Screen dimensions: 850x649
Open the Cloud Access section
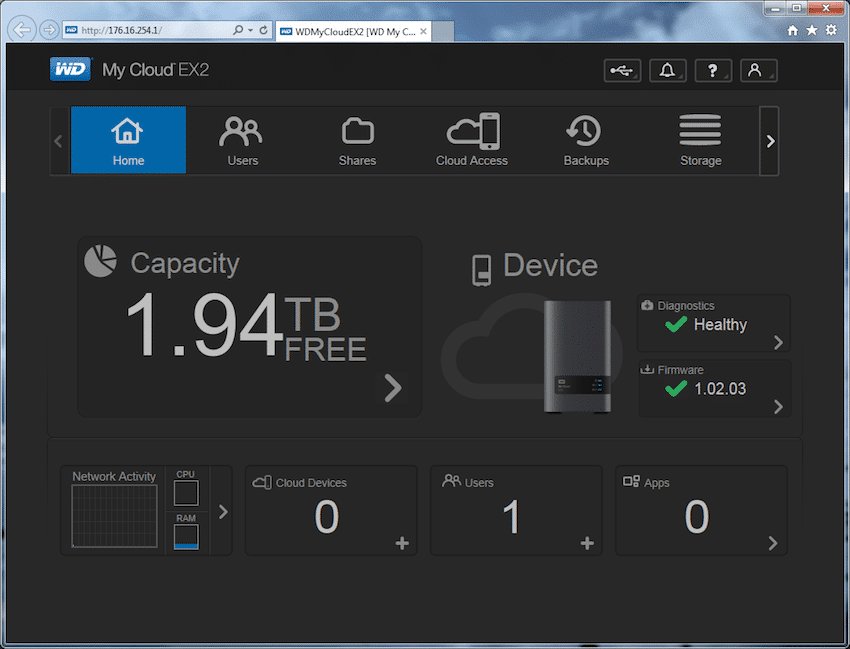point(472,140)
